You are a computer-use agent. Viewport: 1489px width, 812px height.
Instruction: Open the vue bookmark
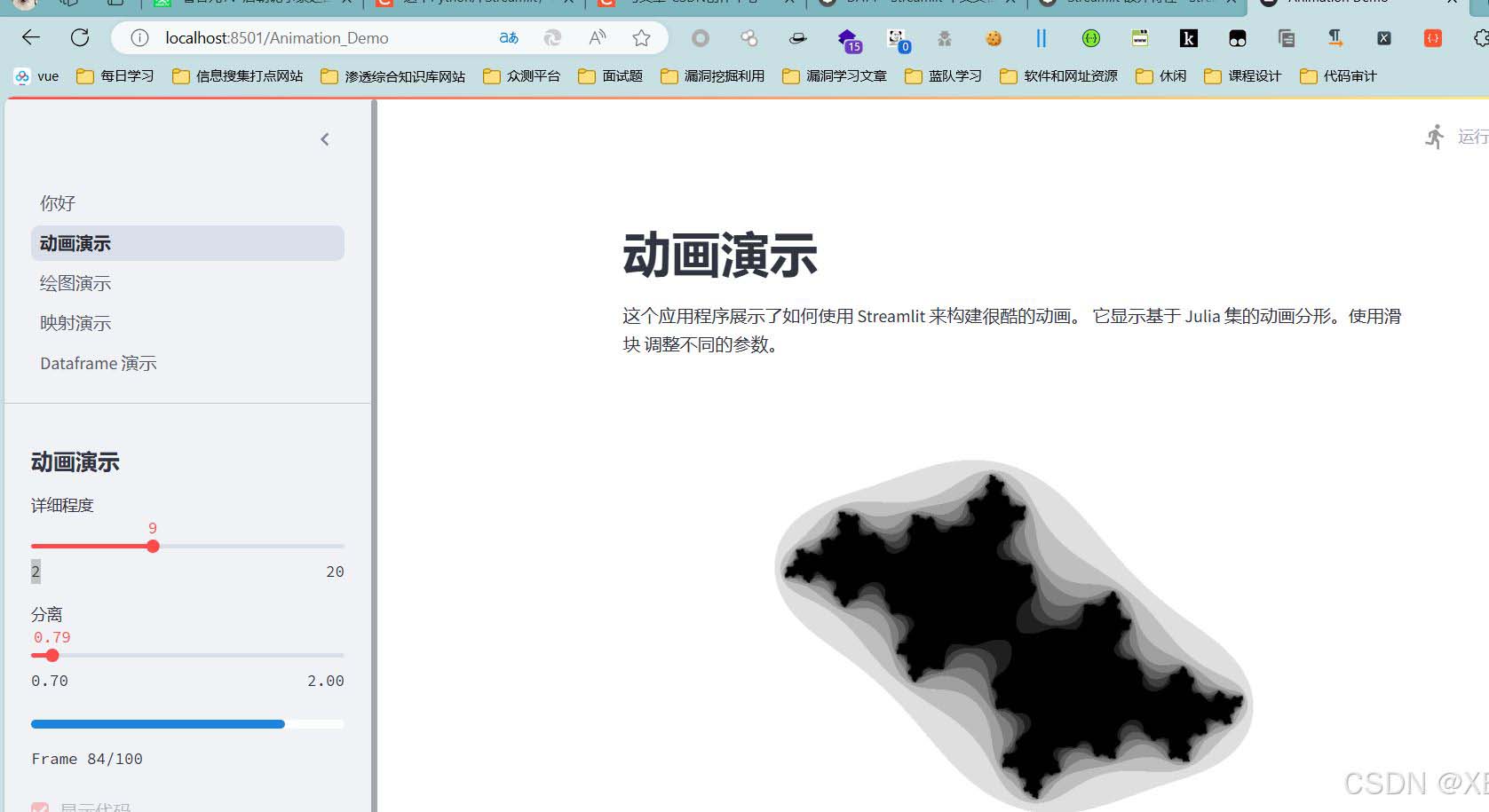coord(36,76)
